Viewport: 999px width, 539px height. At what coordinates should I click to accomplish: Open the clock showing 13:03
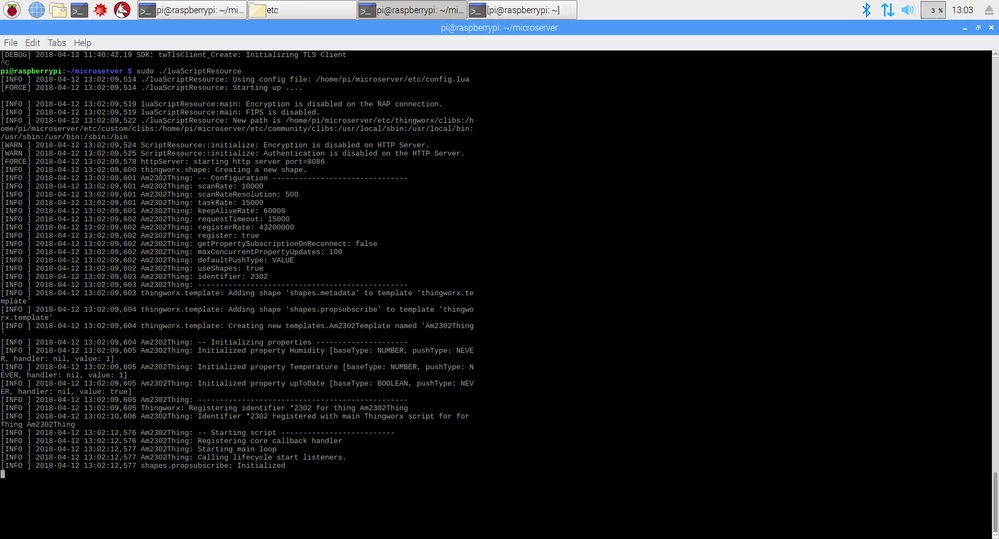pos(962,10)
